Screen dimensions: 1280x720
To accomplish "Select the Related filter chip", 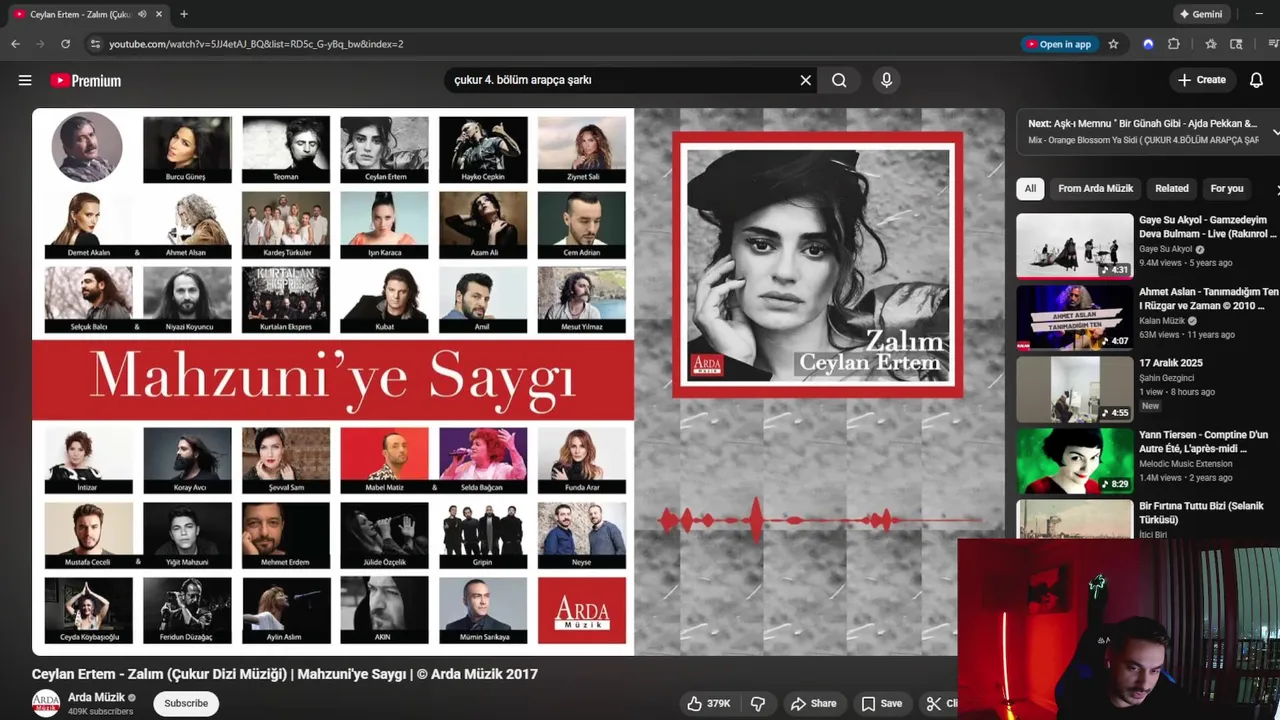I will [1172, 188].
